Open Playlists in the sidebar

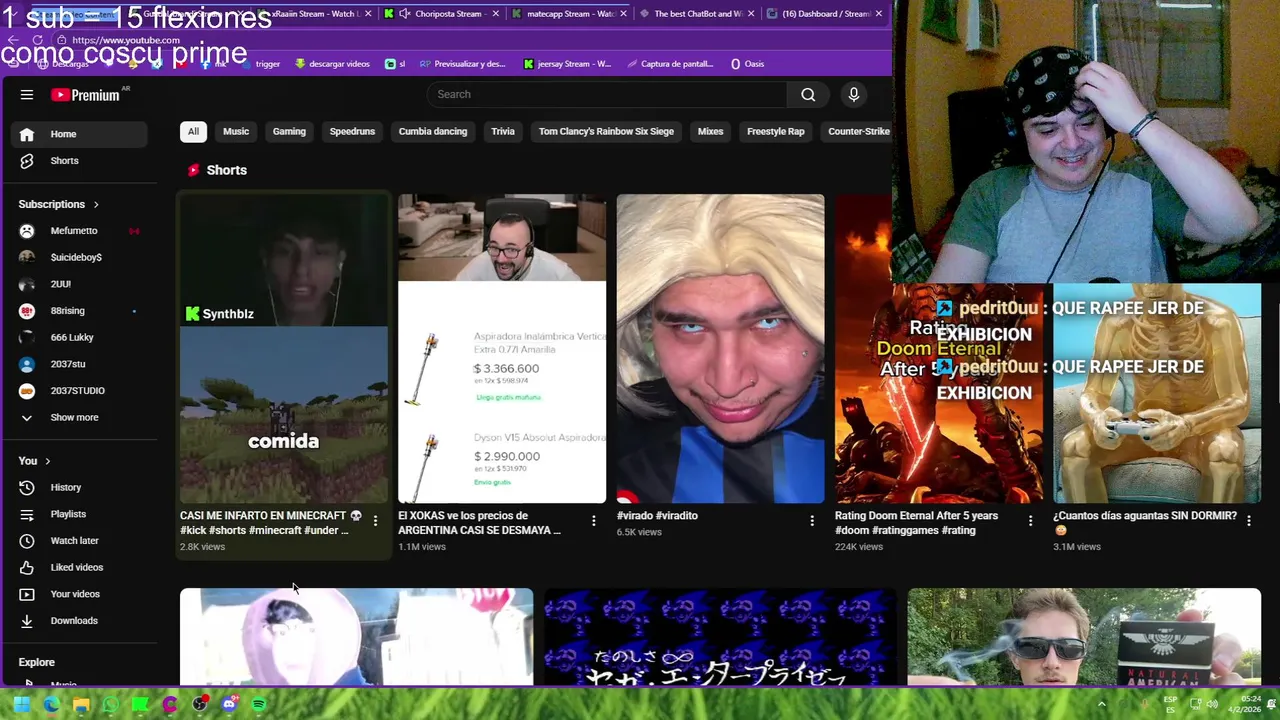(78, 514)
